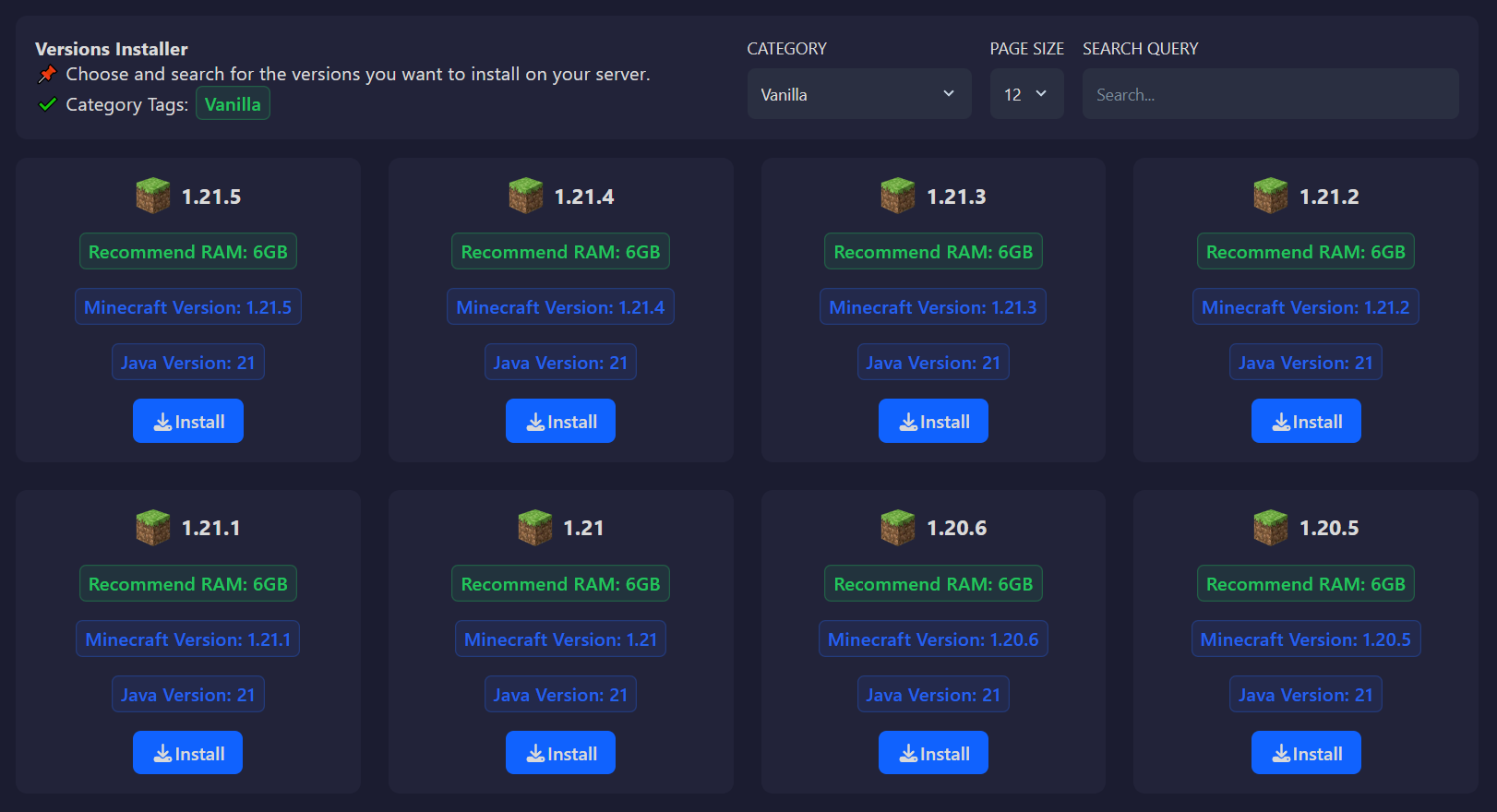Image resolution: width=1497 pixels, height=812 pixels.
Task: Click the Versions Installer heading
Action: click(x=112, y=49)
